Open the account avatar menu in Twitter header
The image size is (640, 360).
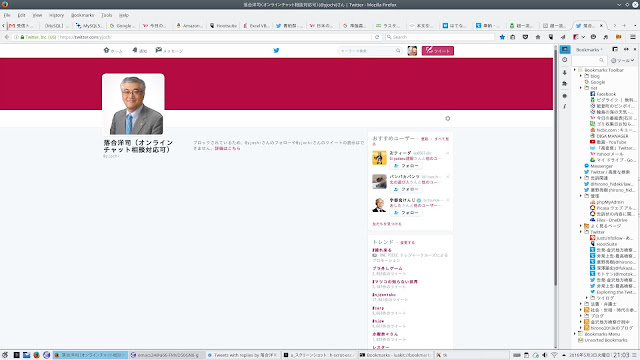pos(412,51)
